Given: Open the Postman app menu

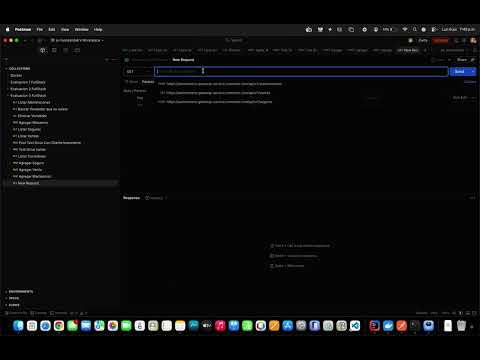Looking at the screenshot, I should point(23,30).
